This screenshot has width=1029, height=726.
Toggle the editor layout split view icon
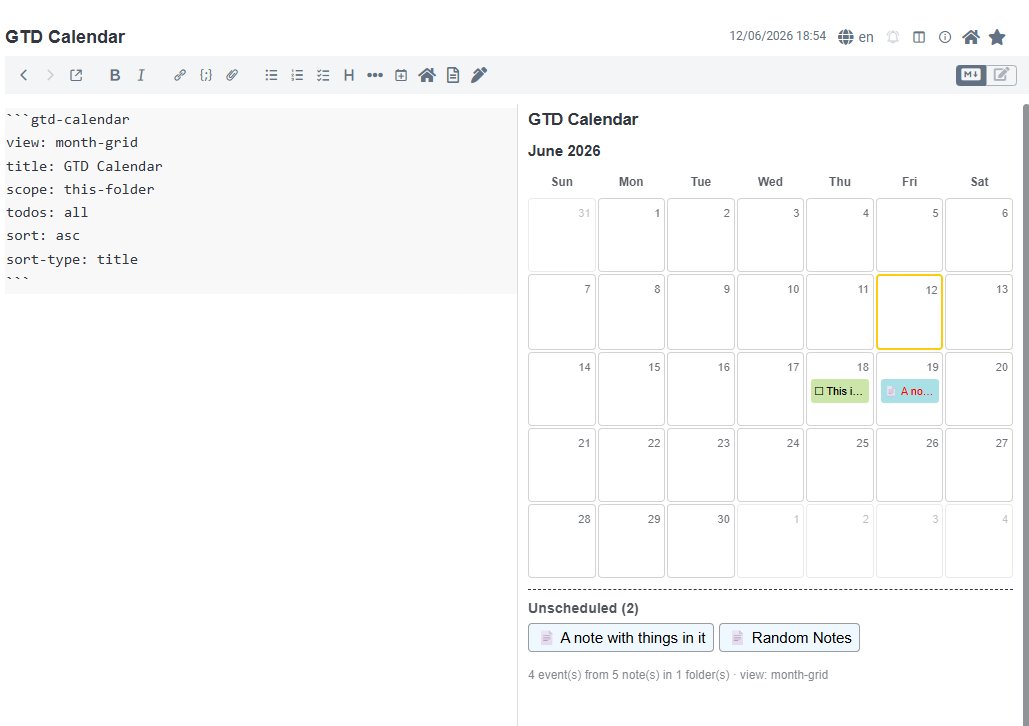tap(919, 37)
